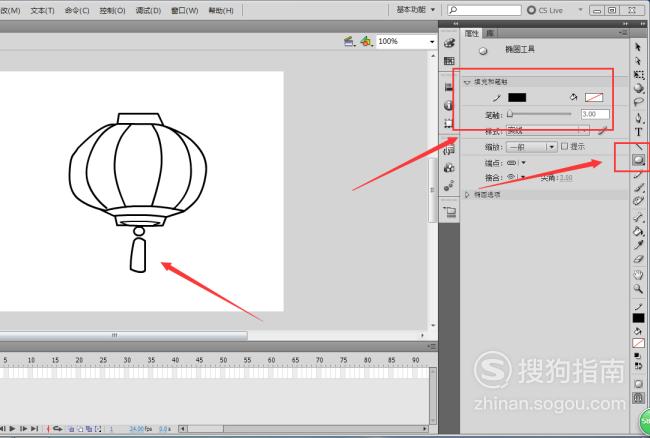Screen dimensions: 650x438
Task: Pick the toolbox no-fill color swatch
Action: 638,343
